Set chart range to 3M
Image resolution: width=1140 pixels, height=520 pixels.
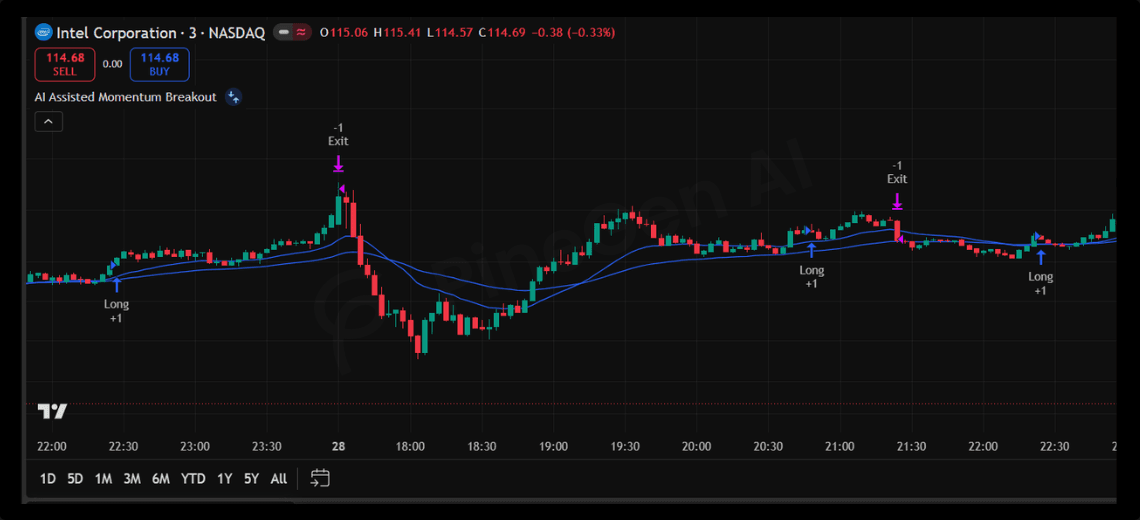tap(132, 479)
